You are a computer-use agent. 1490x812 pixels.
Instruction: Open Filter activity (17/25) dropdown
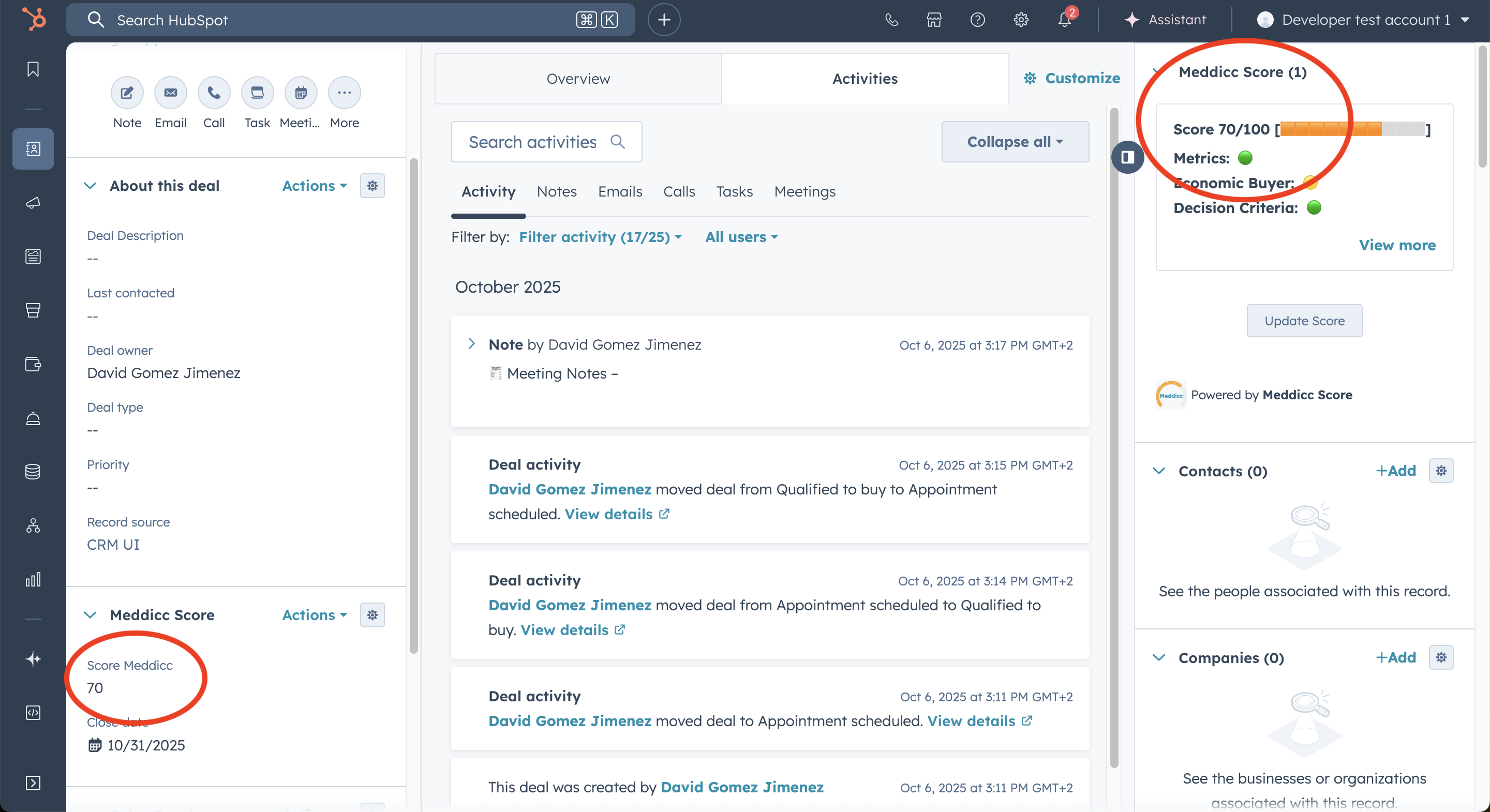point(600,237)
